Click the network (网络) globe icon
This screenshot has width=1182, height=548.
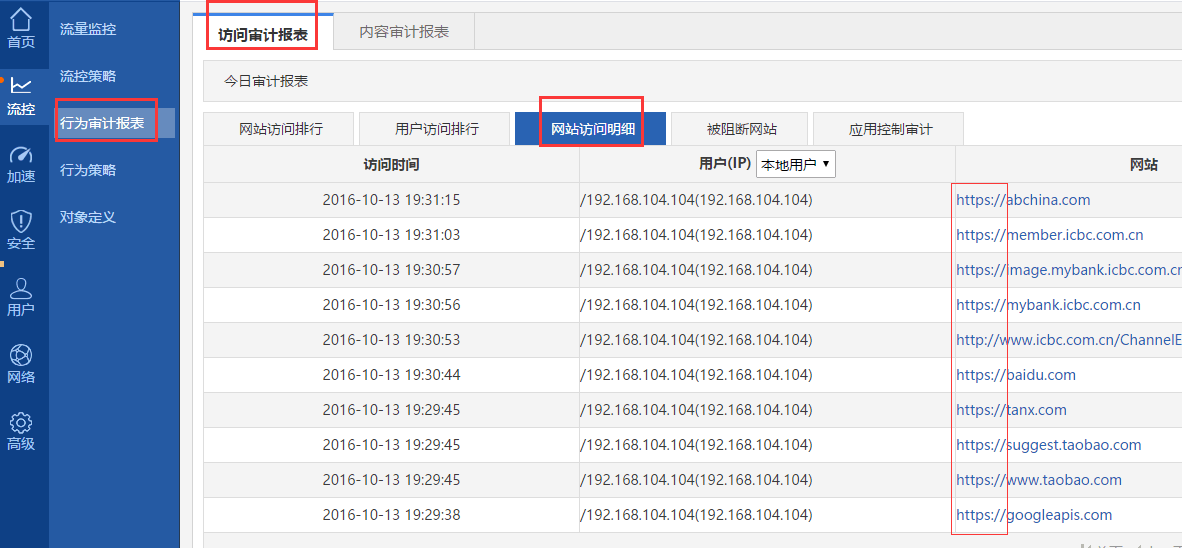pyautogui.click(x=21, y=356)
